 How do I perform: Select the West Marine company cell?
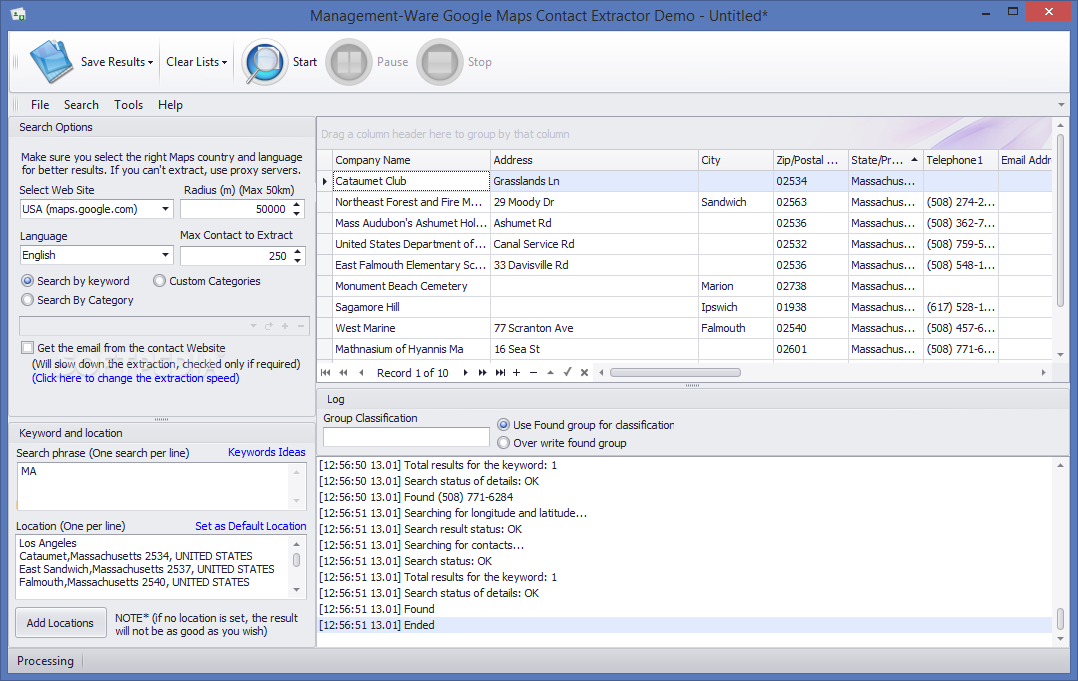pos(411,328)
